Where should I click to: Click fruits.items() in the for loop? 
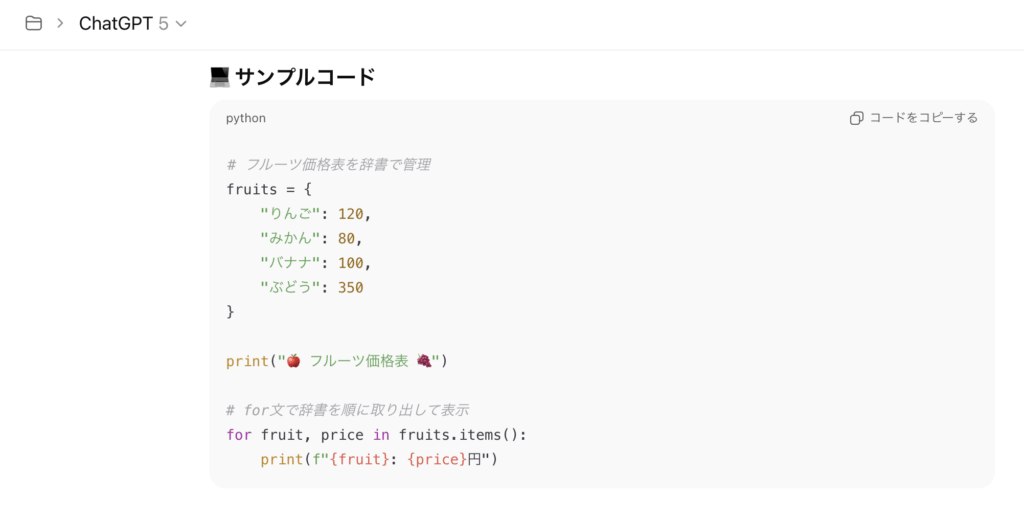pyautogui.click(x=459, y=435)
